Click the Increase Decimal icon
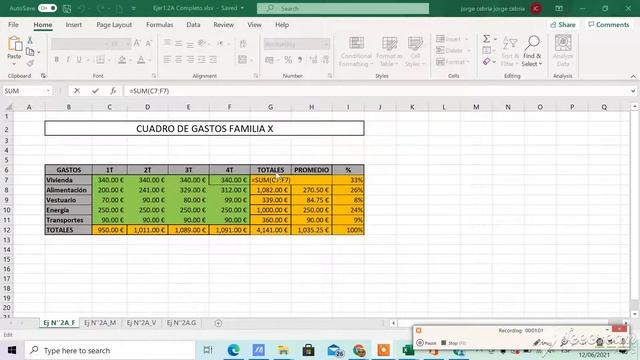The width and height of the screenshot is (640, 360). (313, 60)
